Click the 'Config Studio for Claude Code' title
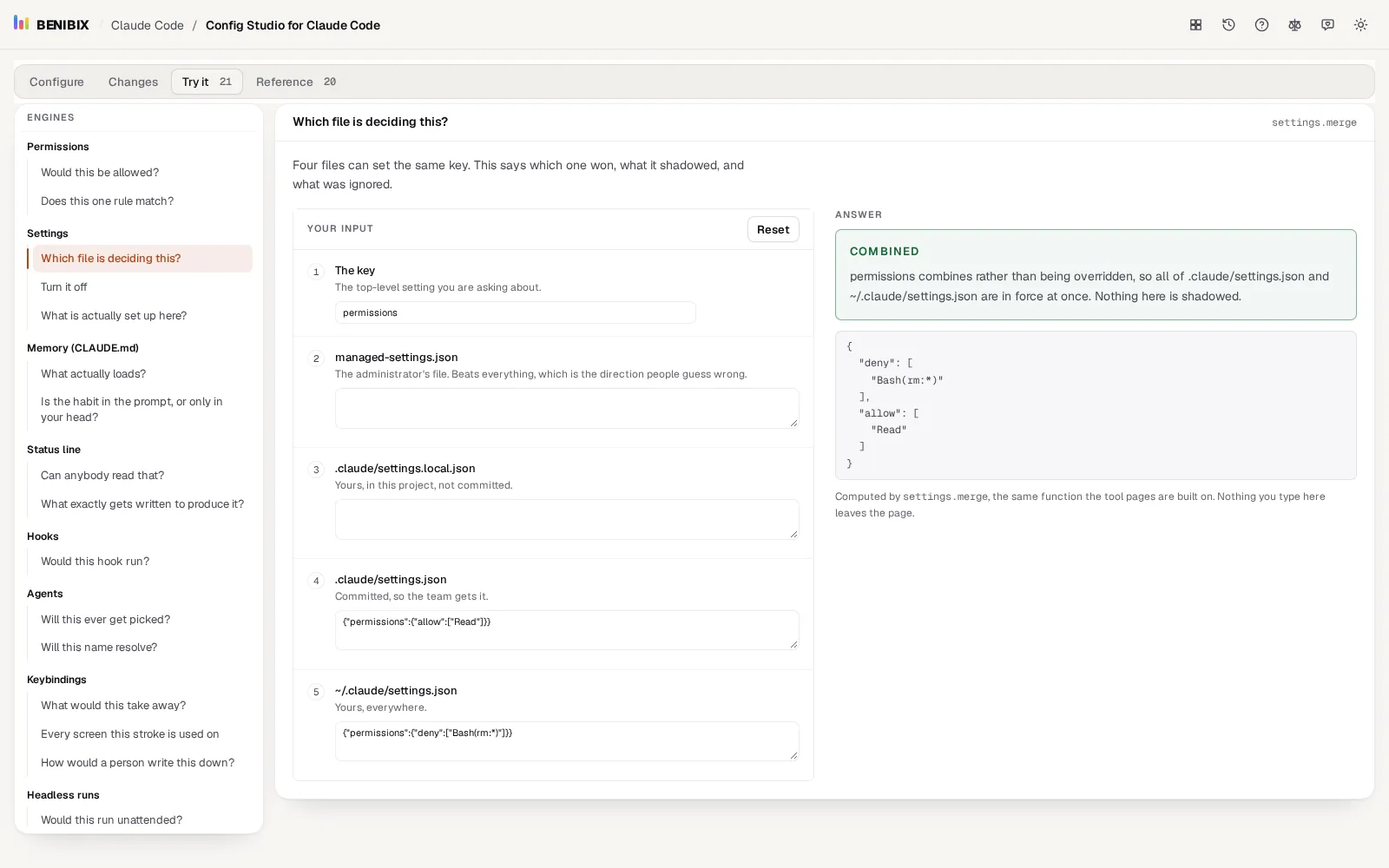The width and height of the screenshot is (1389, 868). point(293,25)
